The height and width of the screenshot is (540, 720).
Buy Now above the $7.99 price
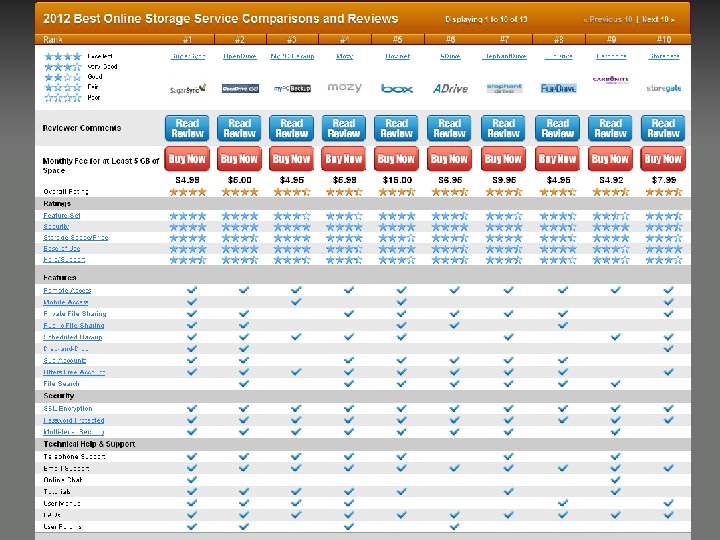pos(663,158)
